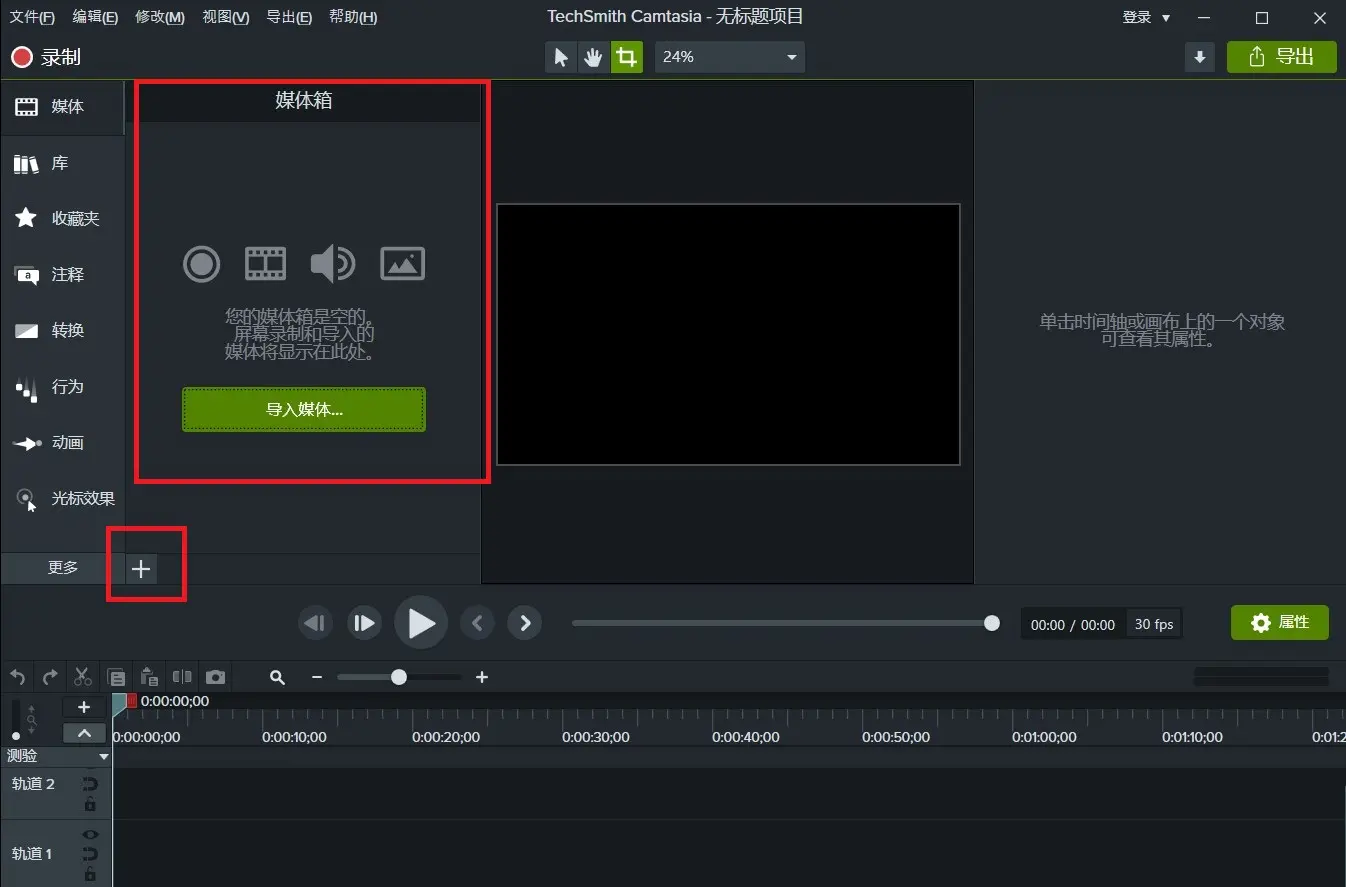Open the 动画 animations tab
This screenshot has width=1346, height=887.
coord(62,442)
